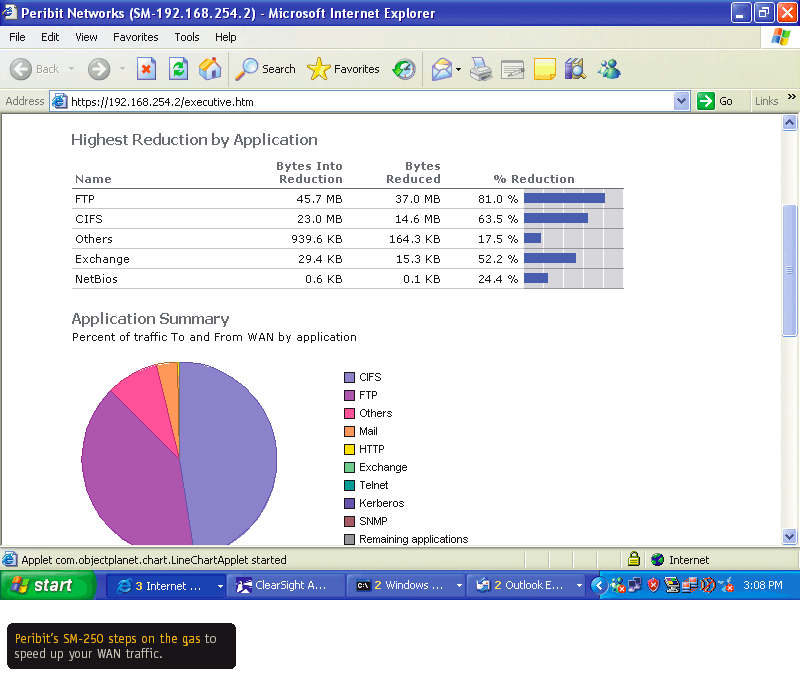Screen dimensions: 800x683
Task: Show hidden tray icons with the arrow
Action: (598, 585)
